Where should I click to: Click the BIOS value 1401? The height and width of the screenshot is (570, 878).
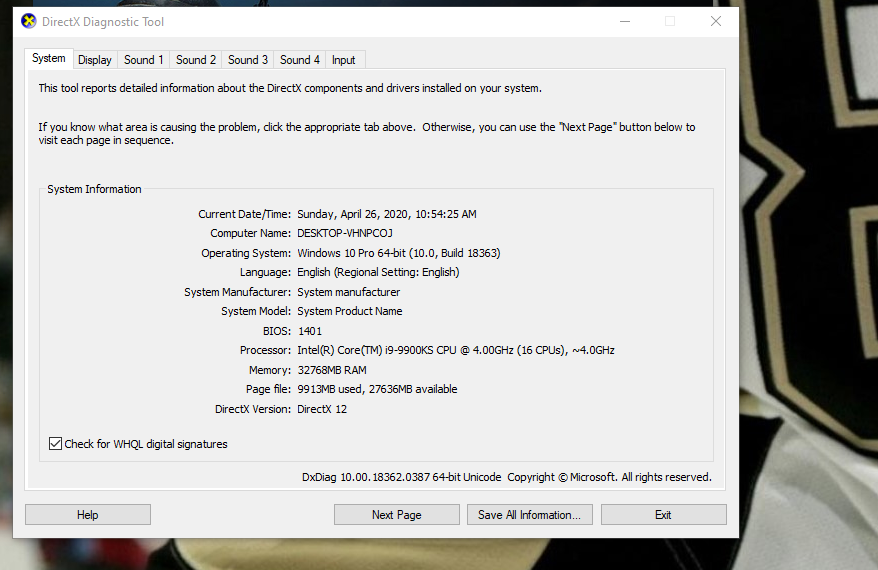(310, 331)
